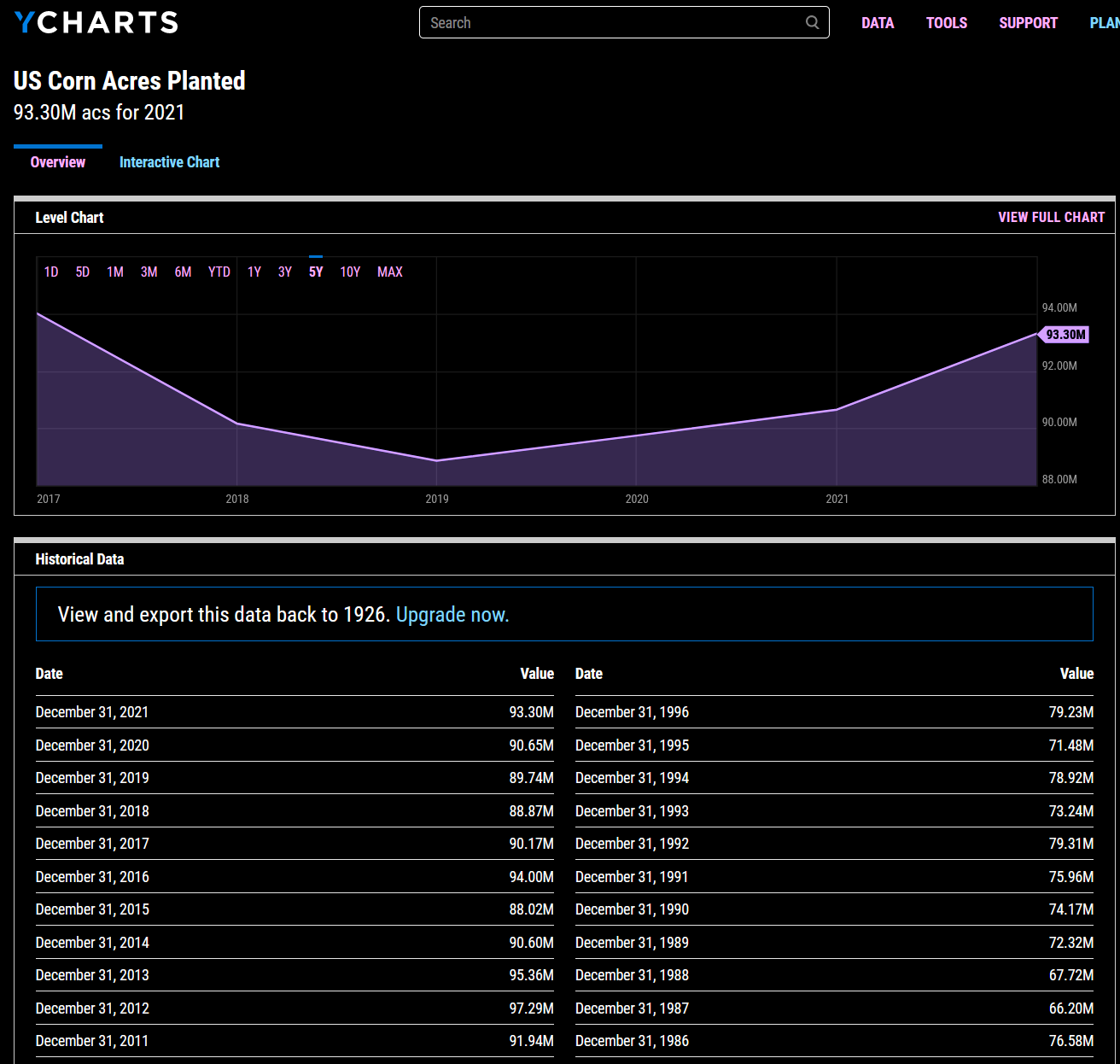Click the 94.00M y-axis label

point(1059,307)
